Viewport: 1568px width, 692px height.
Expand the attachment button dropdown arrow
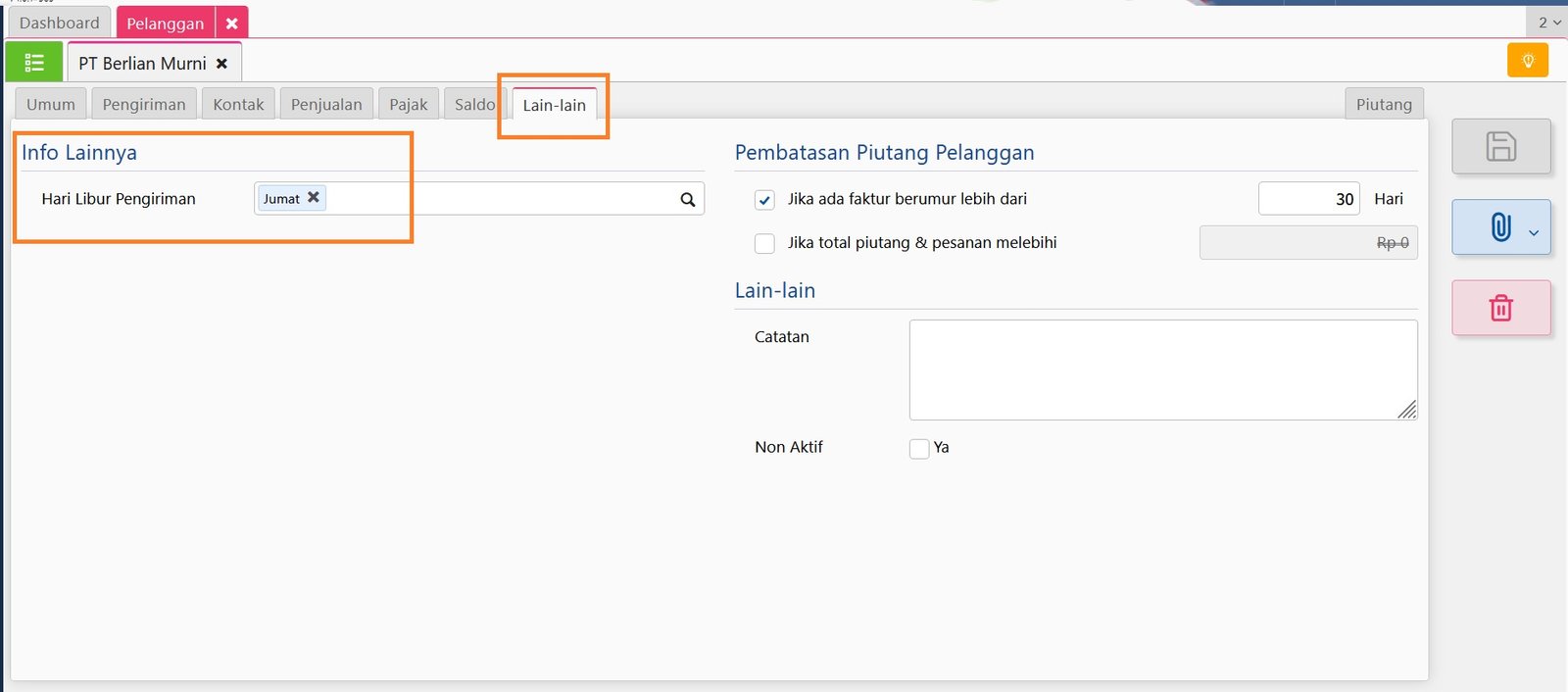tap(1534, 232)
